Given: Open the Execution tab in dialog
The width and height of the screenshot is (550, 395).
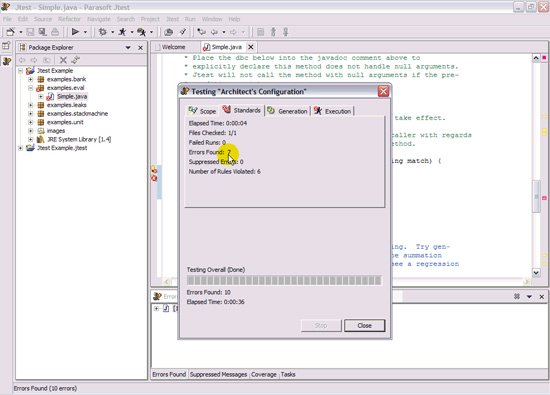Looking at the screenshot, I should click(x=333, y=111).
